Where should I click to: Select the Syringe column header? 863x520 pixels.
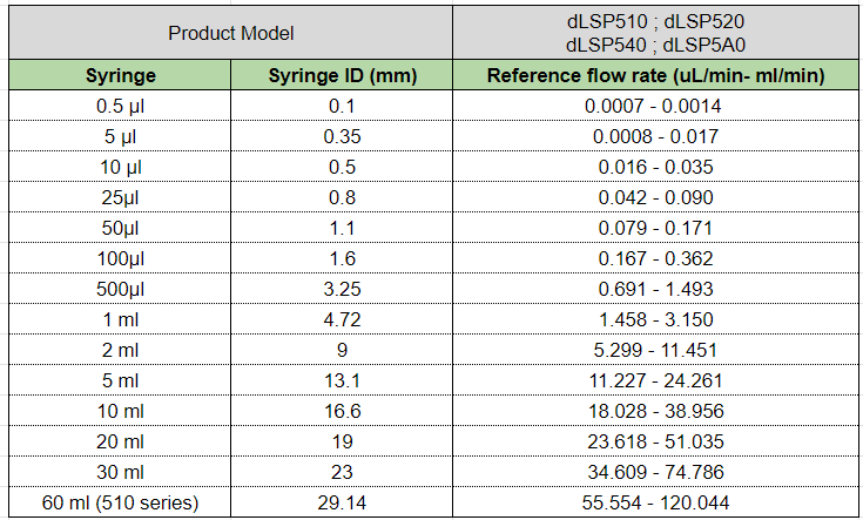coord(120,76)
